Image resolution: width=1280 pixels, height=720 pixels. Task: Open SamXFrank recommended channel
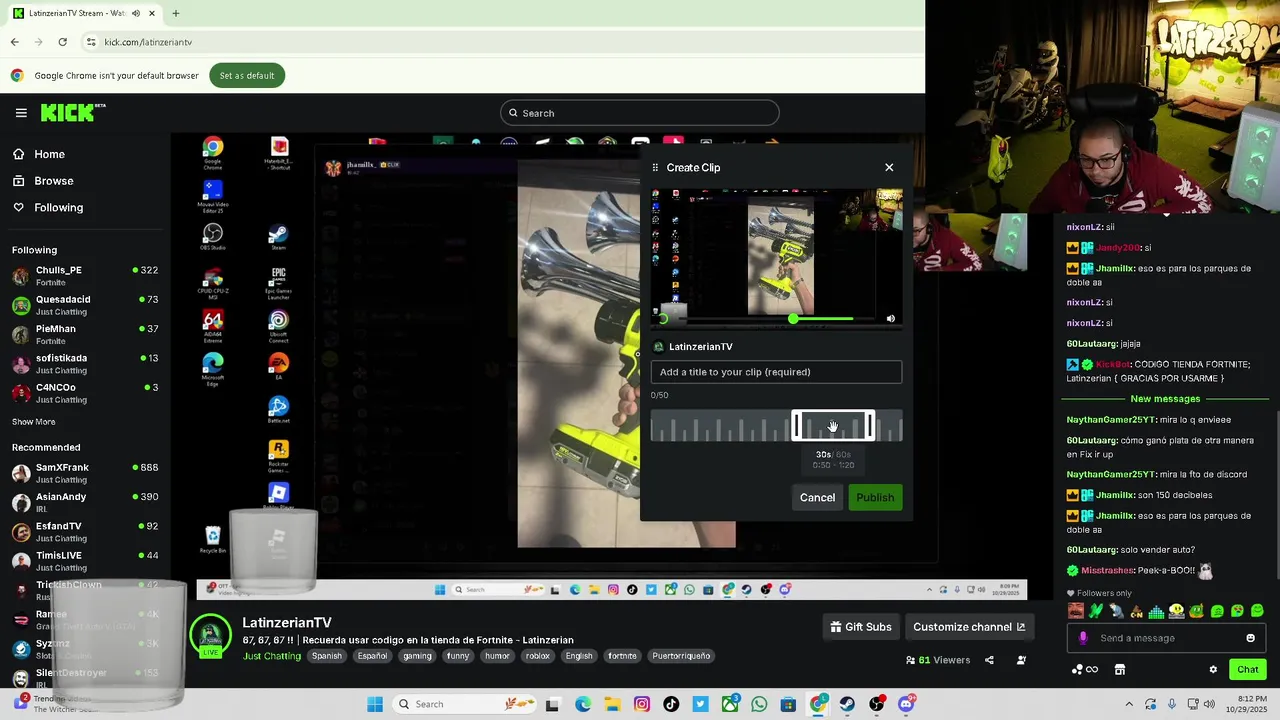[x=85, y=473]
